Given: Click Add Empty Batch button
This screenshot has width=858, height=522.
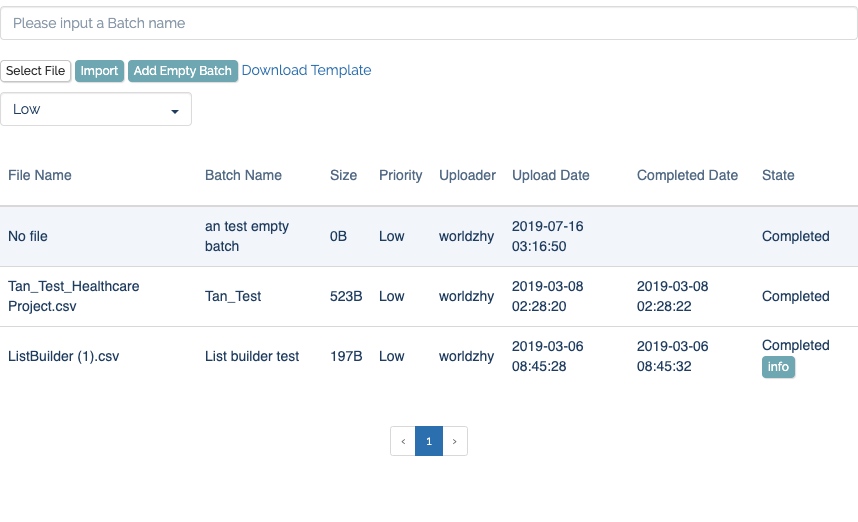Looking at the screenshot, I should (x=183, y=71).
